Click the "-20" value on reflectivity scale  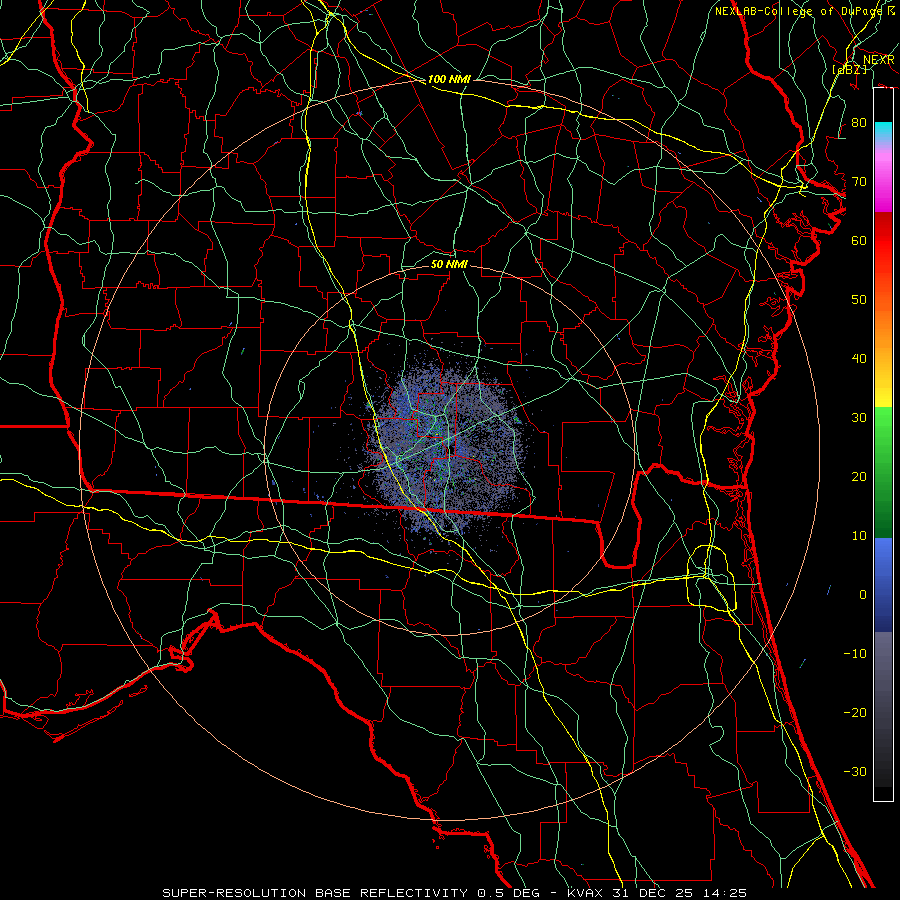[855, 712]
